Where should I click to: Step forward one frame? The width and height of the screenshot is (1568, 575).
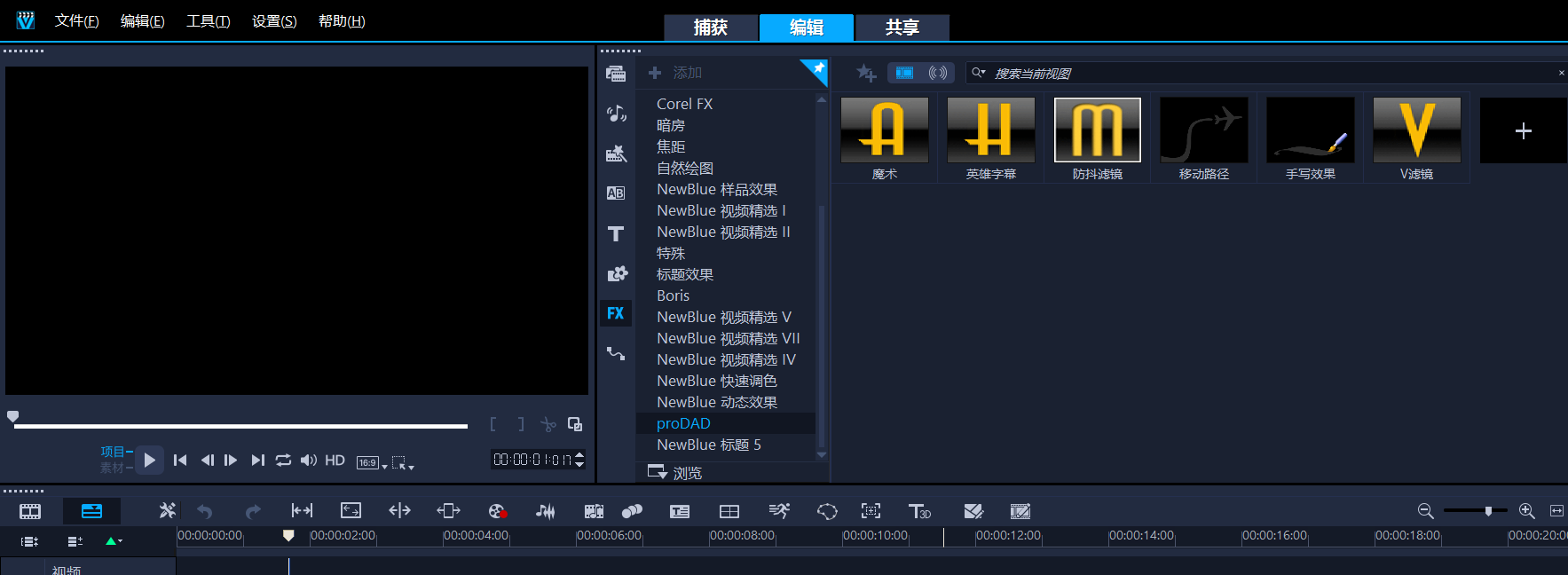point(231,460)
